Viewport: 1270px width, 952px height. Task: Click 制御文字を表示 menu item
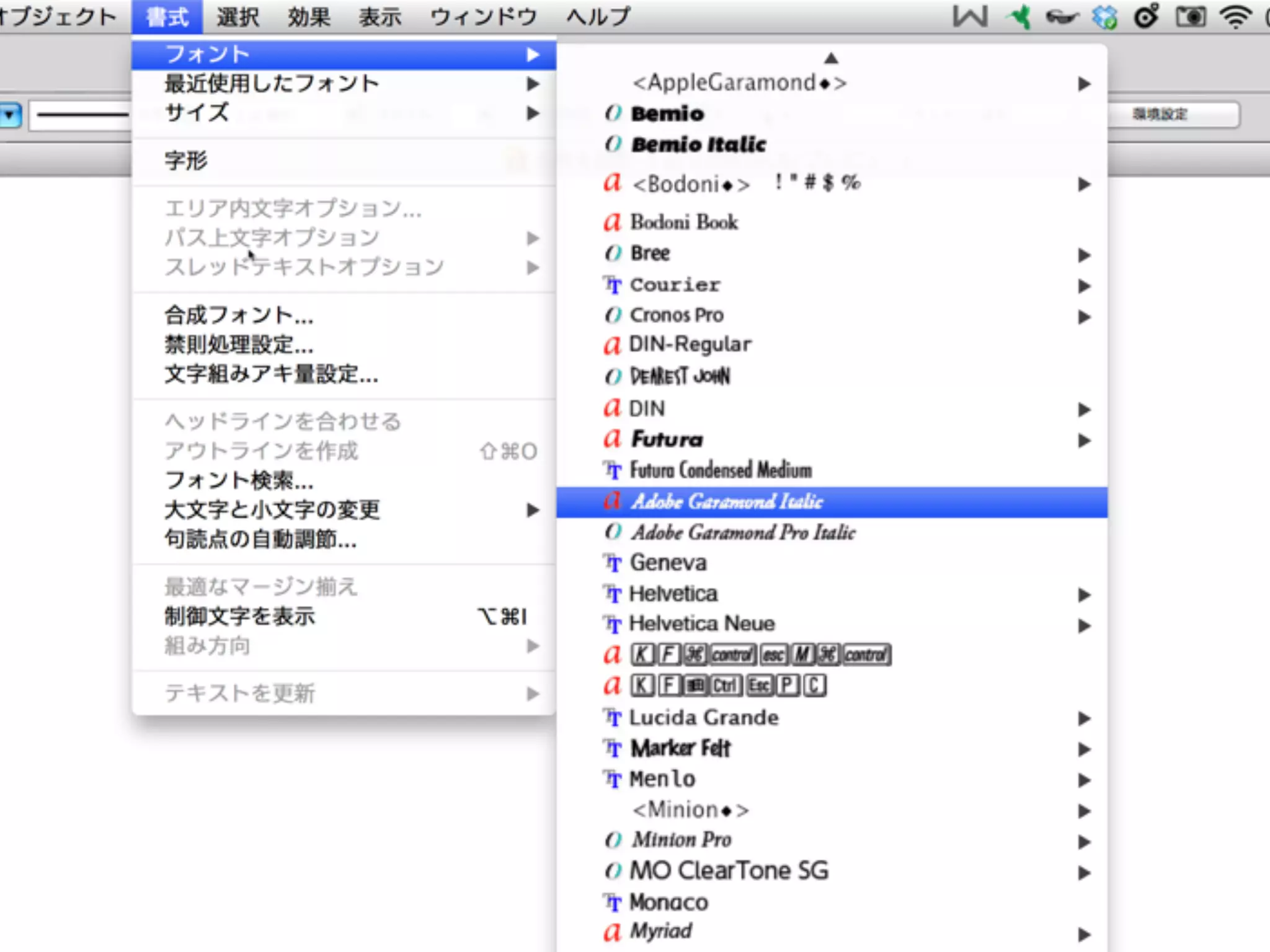click(x=240, y=616)
